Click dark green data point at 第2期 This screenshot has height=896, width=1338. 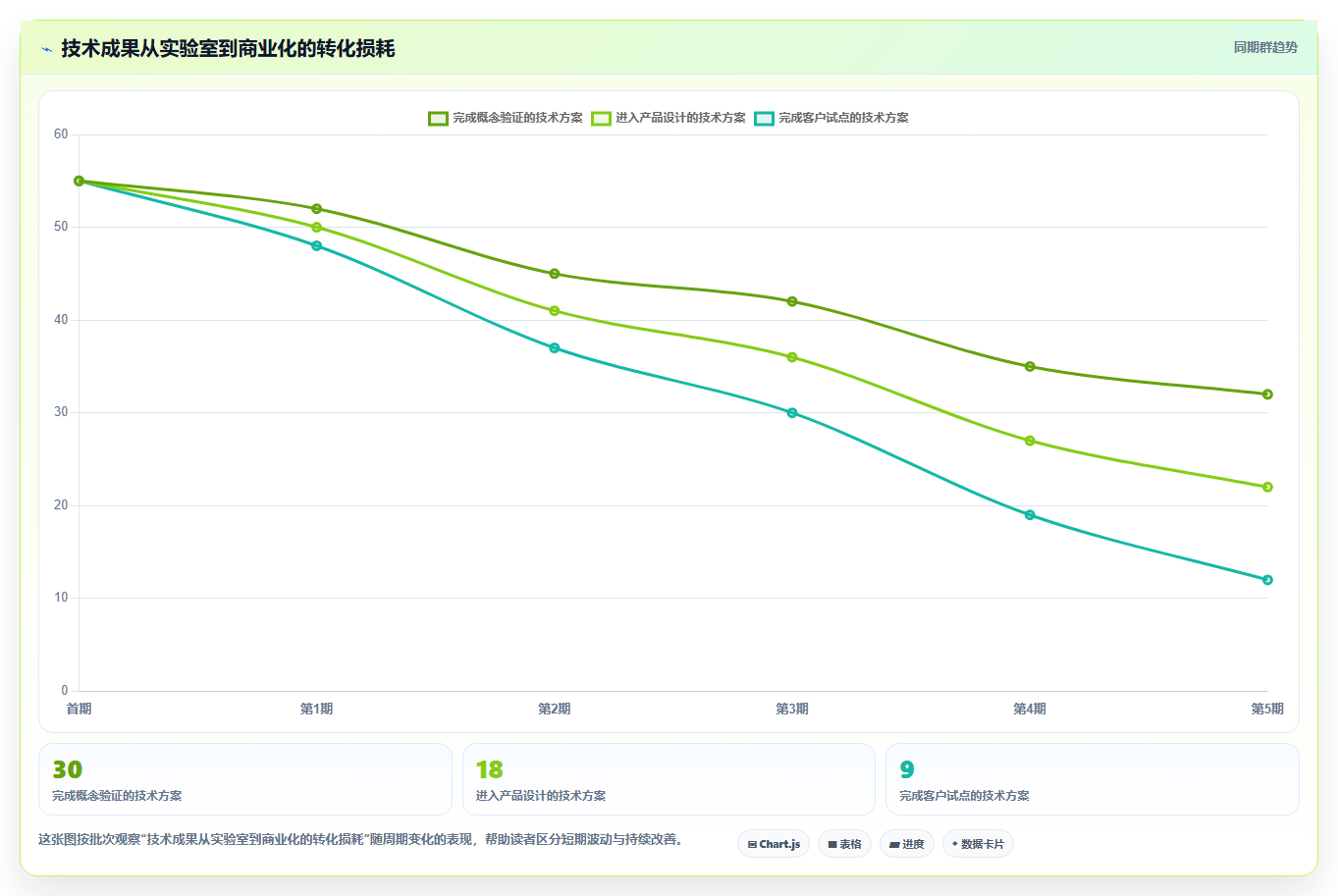555,274
